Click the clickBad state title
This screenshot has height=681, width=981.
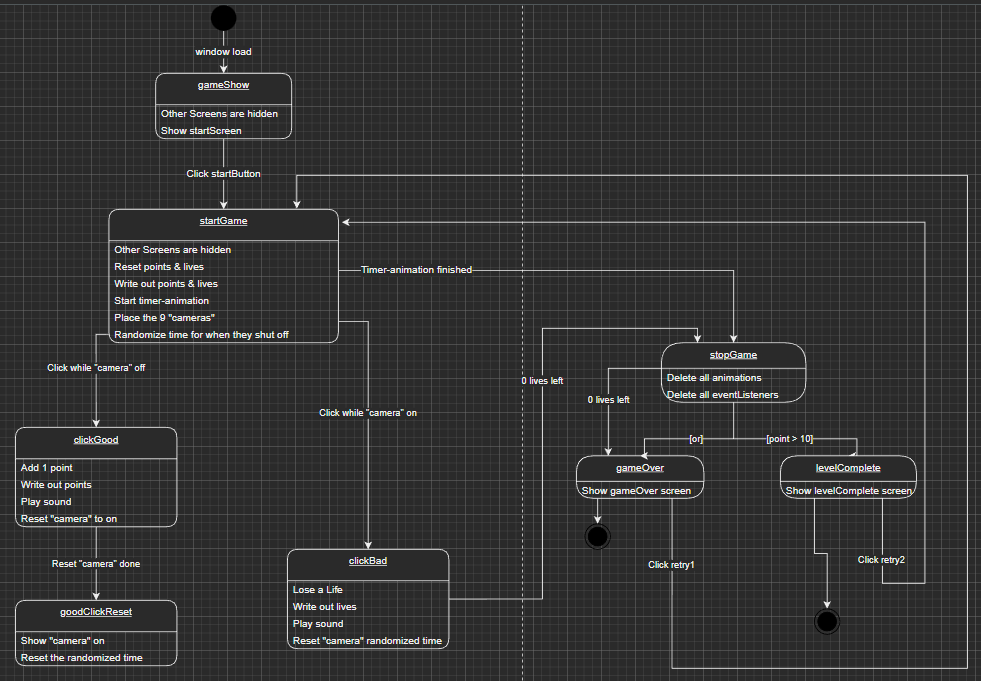[x=369, y=561]
